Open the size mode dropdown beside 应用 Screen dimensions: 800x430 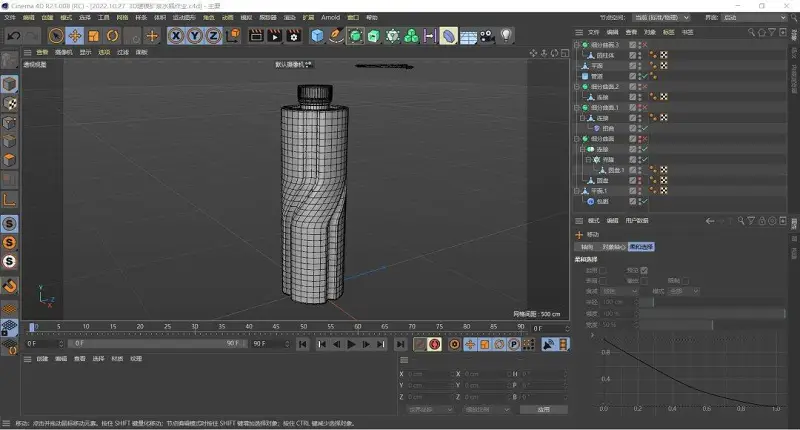pos(487,410)
